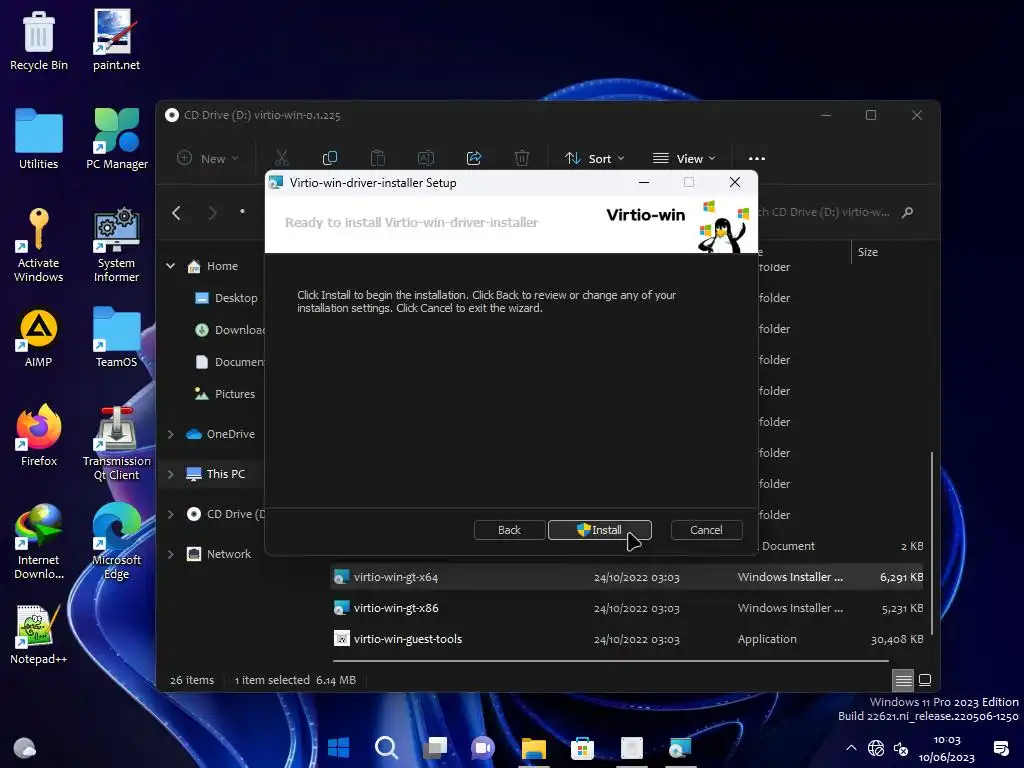Open paint.net desktop shortcut
Screen dimensions: 1024x768
(x=116, y=40)
